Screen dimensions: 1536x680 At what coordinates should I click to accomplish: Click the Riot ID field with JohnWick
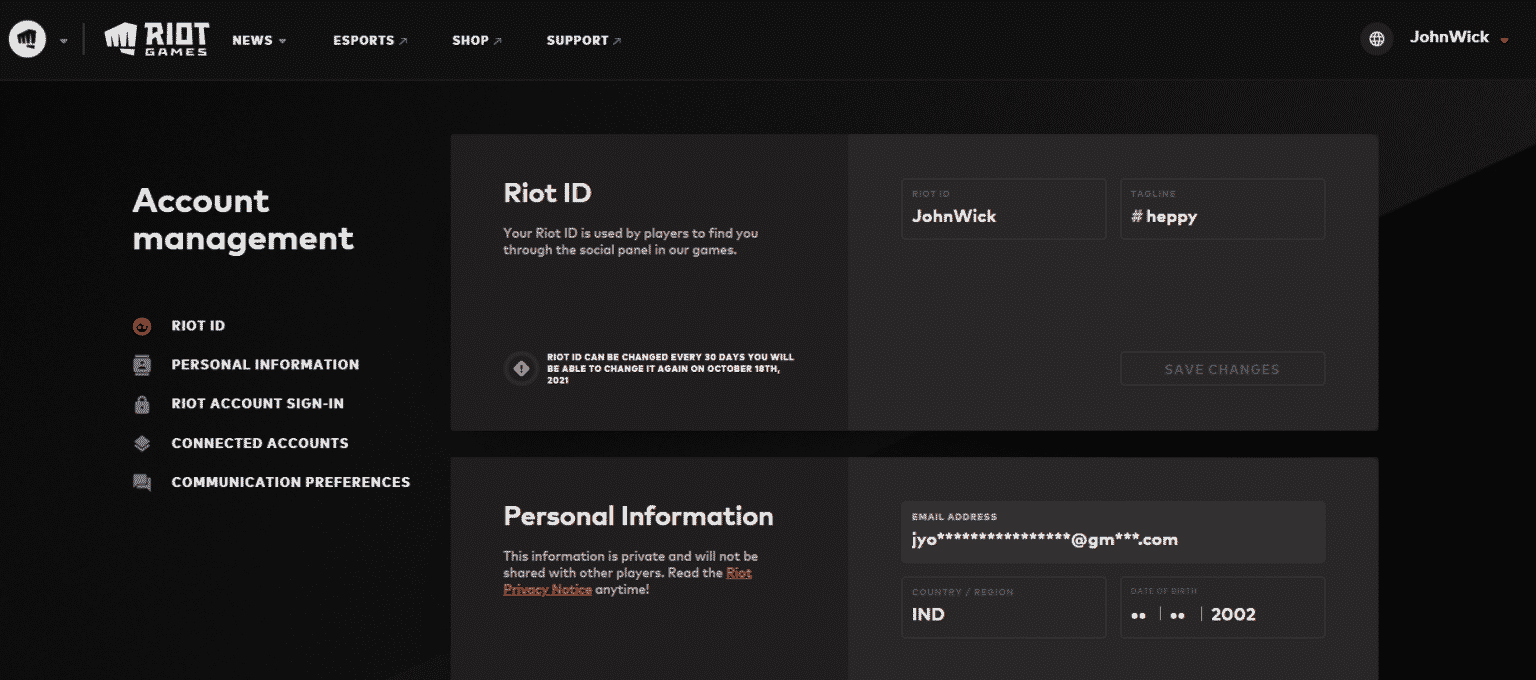pos(1004,209)
